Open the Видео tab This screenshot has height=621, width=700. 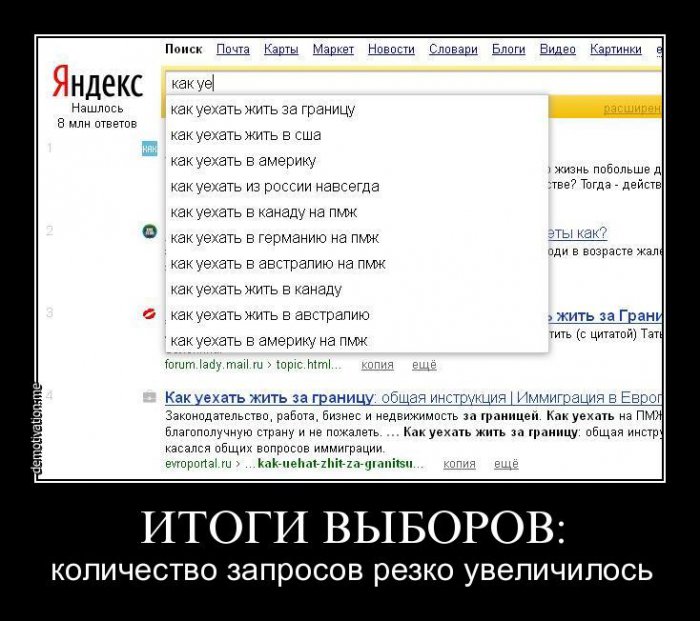coord(558,49)
